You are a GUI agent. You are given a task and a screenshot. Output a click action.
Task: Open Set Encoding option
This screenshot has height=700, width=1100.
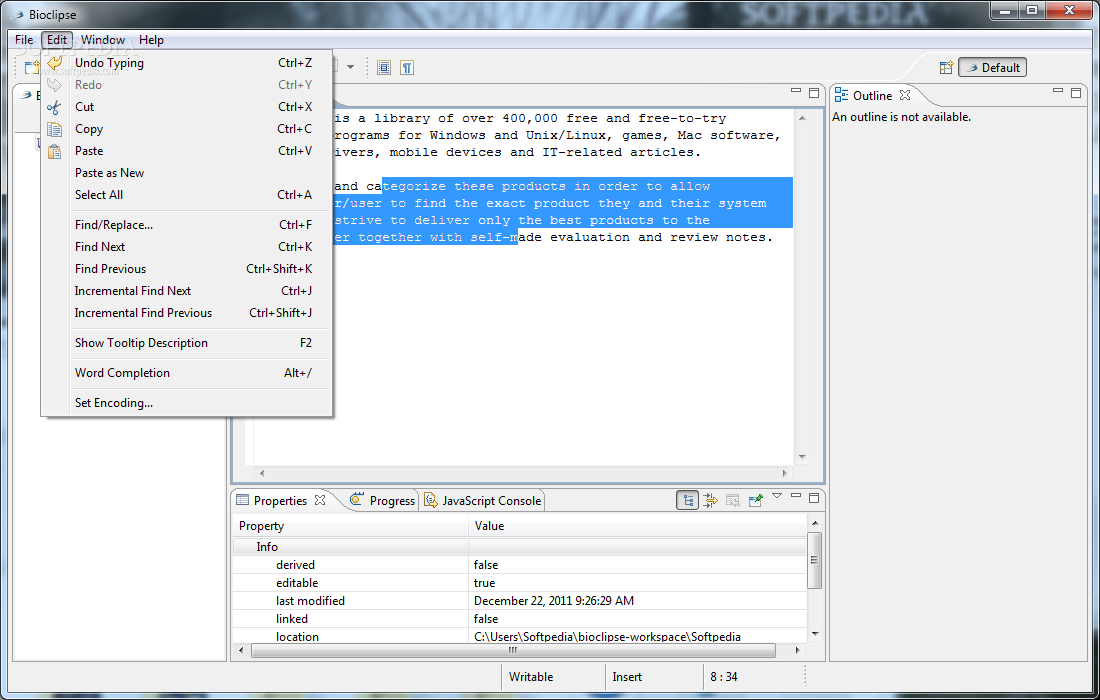[x=187, y=403]
